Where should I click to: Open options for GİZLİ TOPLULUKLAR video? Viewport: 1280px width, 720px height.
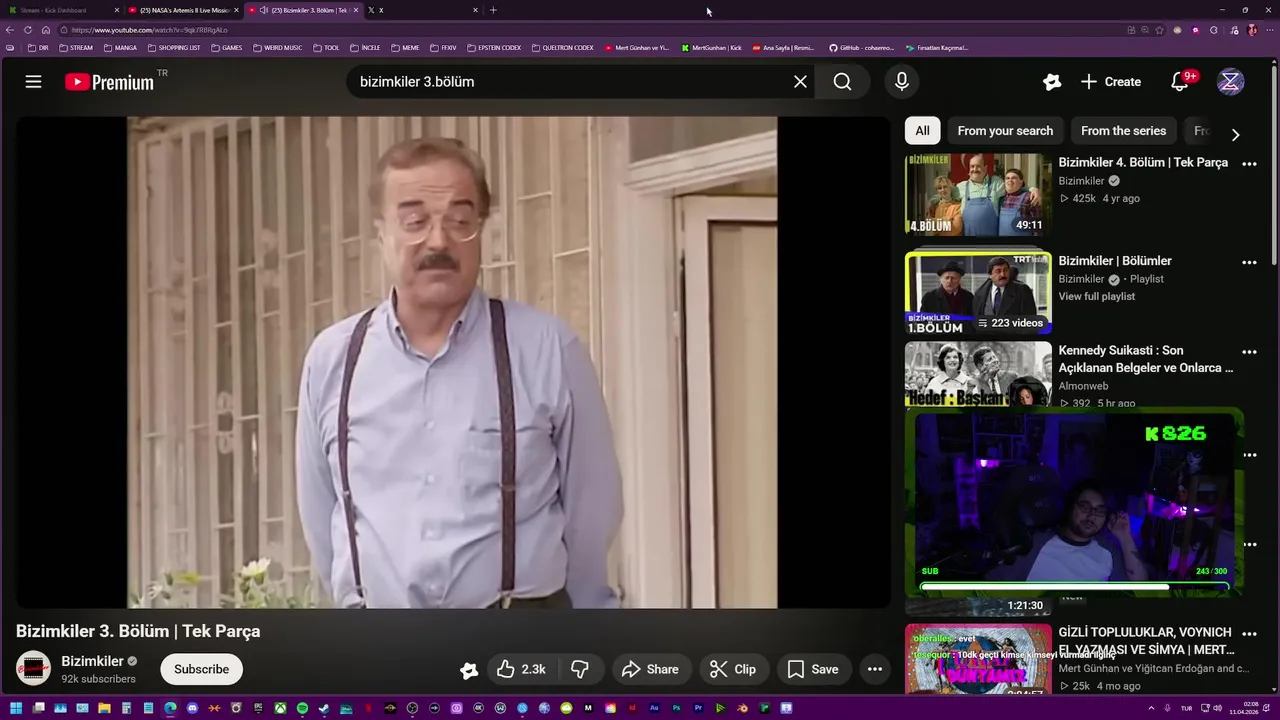1249,634
